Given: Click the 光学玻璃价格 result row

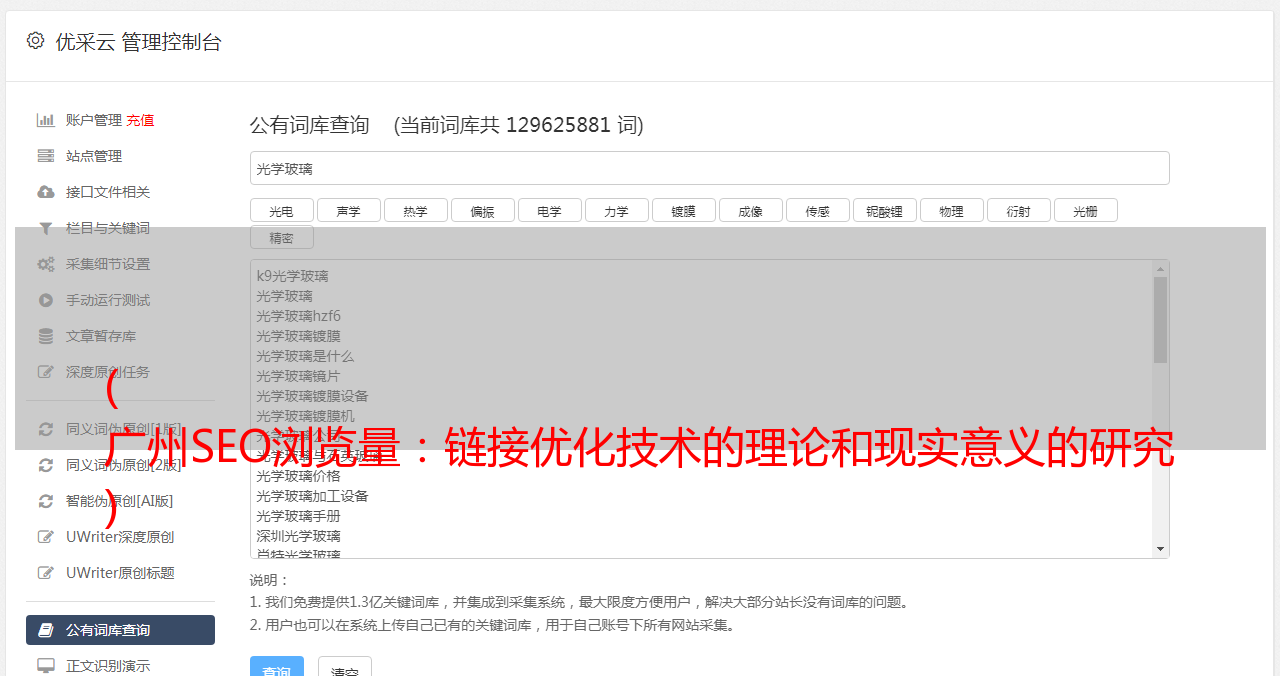Looking at the screenshot, I should (298, 476).
